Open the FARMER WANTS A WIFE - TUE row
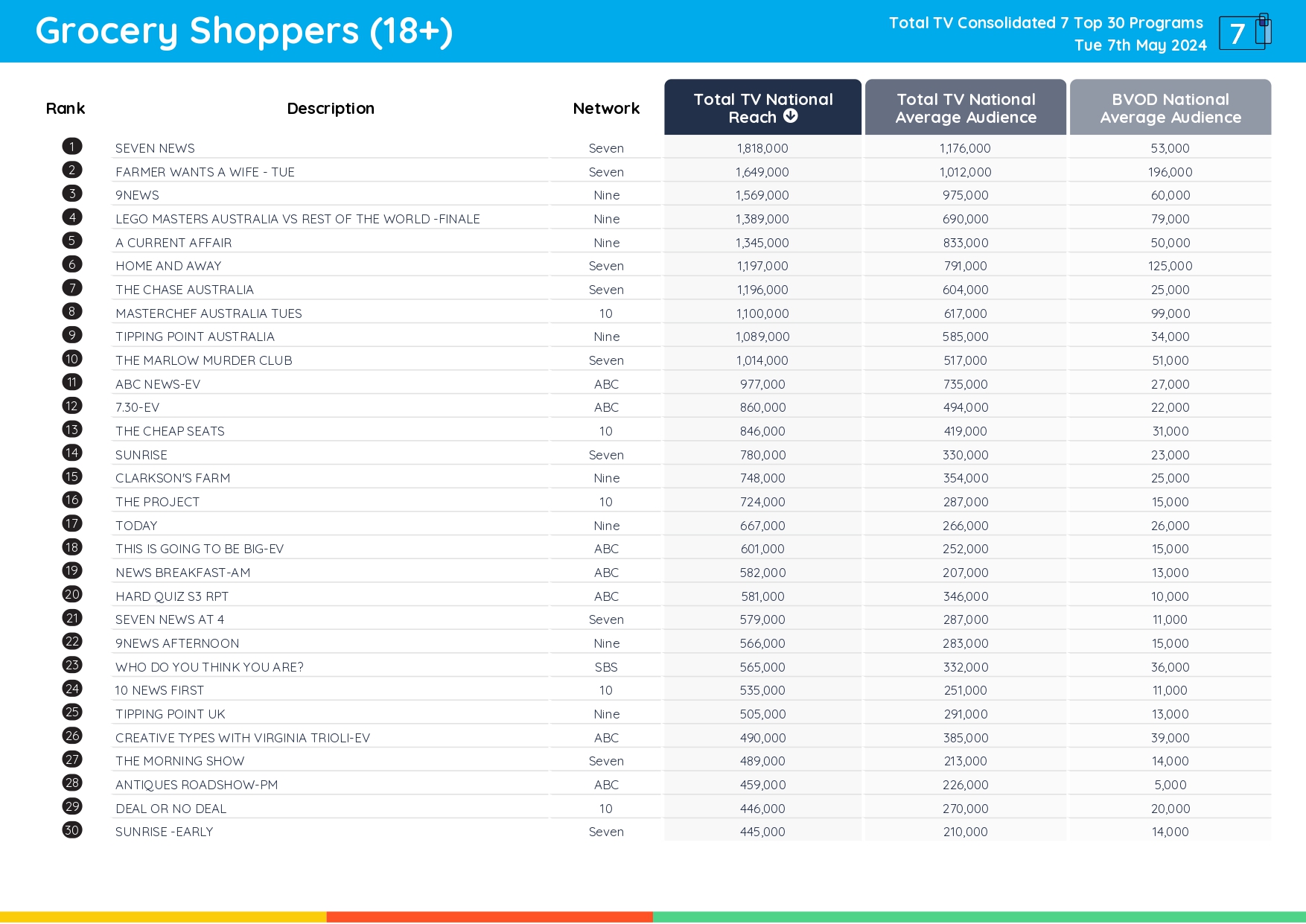The width and height of the screenshot is (1306, 924). (x=205, y=172)
